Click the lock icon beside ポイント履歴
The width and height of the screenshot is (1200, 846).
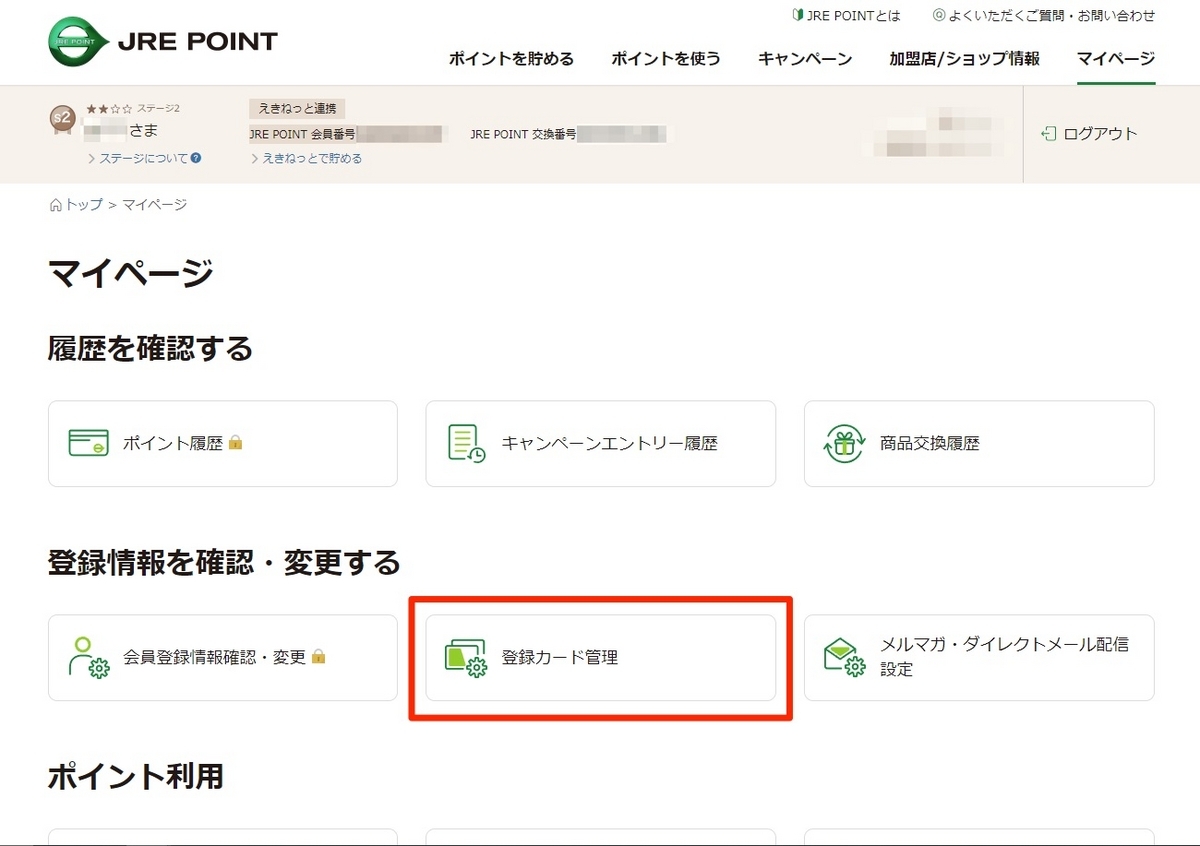click(236, 442)
